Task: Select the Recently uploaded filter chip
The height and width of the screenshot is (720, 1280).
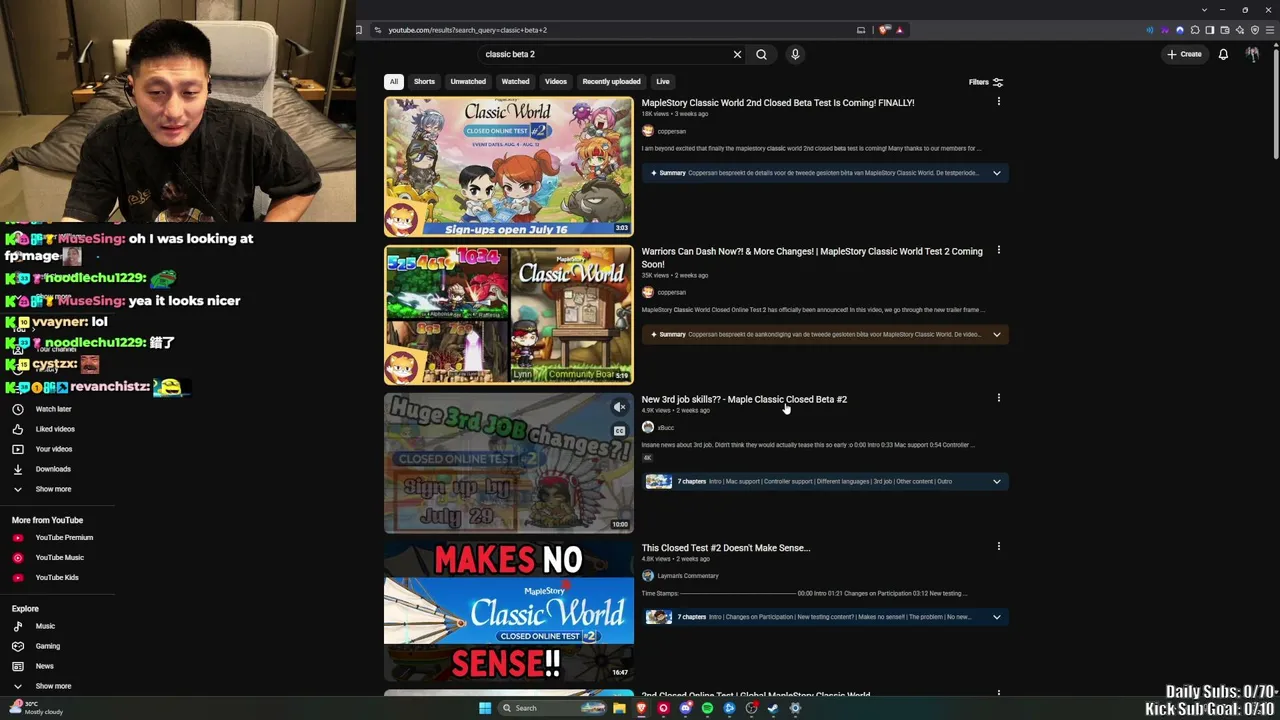Action: (x=611, y=81)
